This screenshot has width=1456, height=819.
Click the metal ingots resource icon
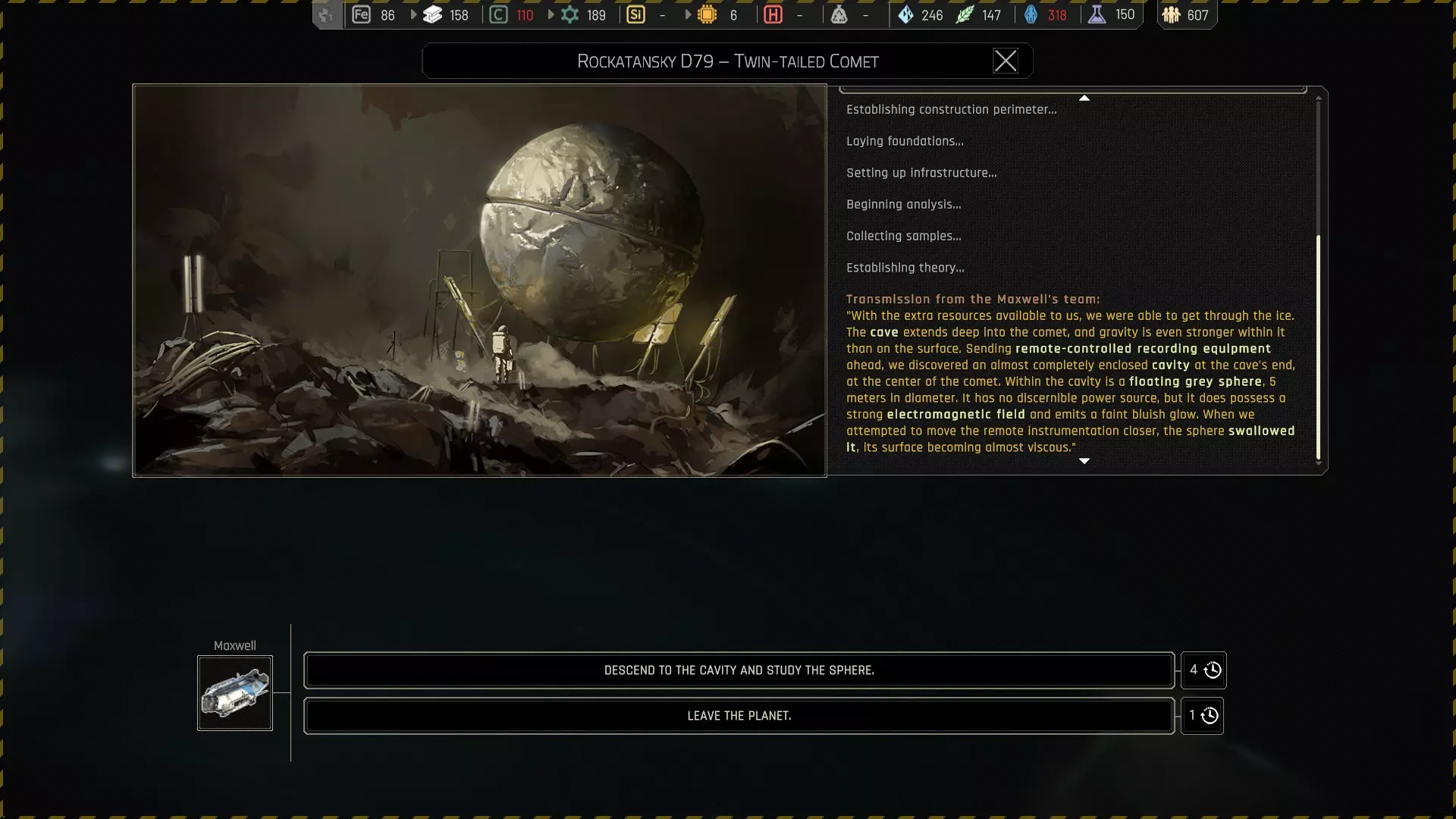[433, 14]
